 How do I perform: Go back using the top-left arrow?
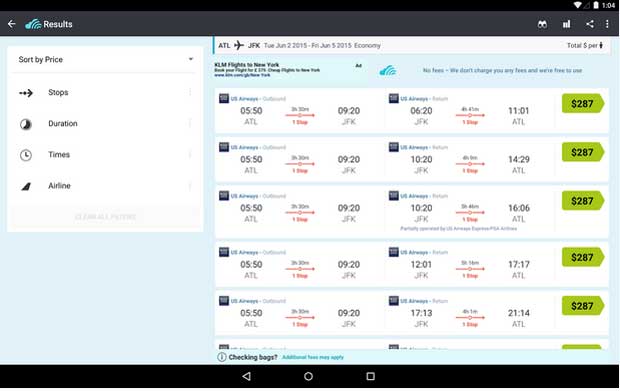pyautogui.click(x=11, y=24)
